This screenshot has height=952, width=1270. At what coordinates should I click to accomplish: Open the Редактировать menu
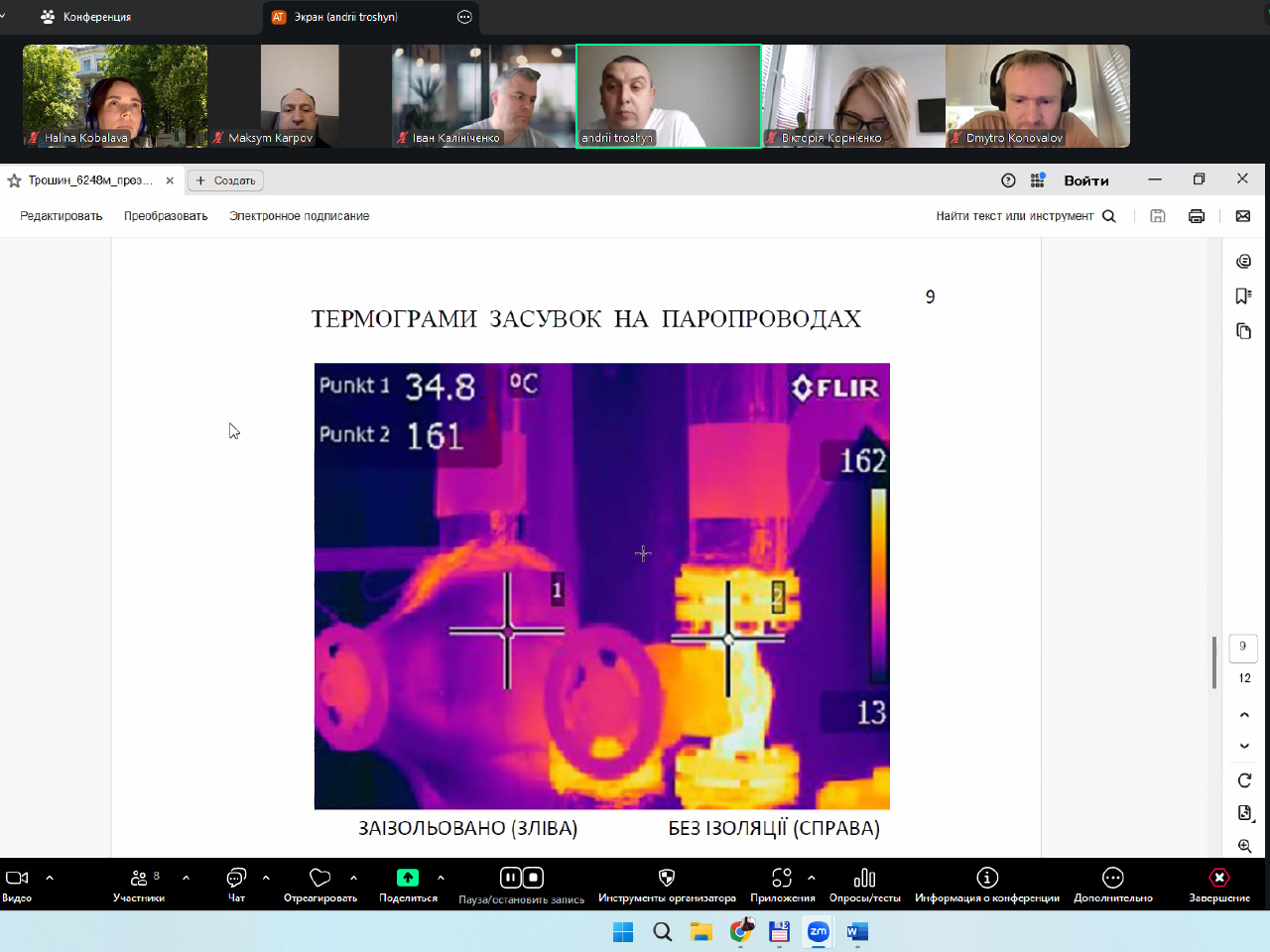[62, 216]
